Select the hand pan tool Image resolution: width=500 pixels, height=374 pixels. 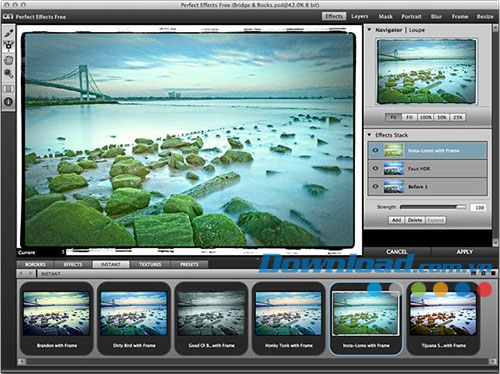click(9, 60)
